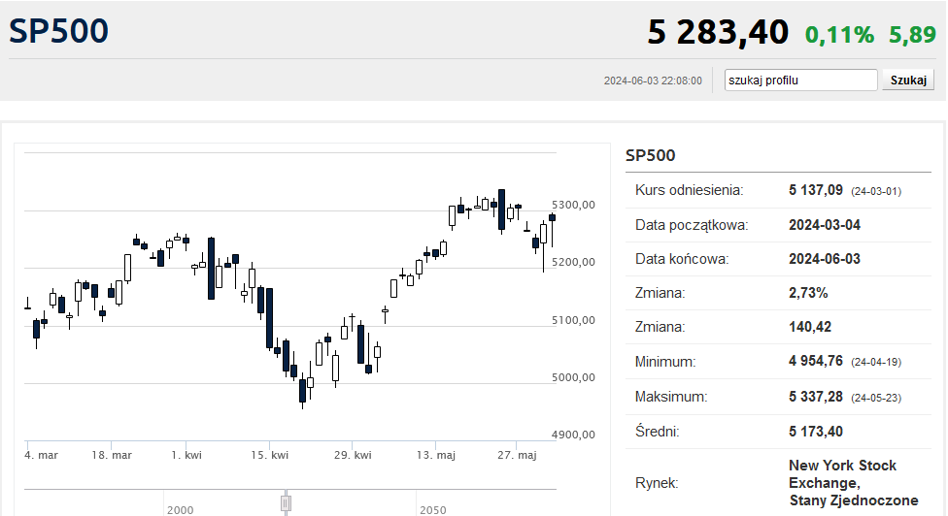The width and height of the screenshot is (948, 516).
Task: Click the reference value 5 137,09
Action: (x=816, y=190)
